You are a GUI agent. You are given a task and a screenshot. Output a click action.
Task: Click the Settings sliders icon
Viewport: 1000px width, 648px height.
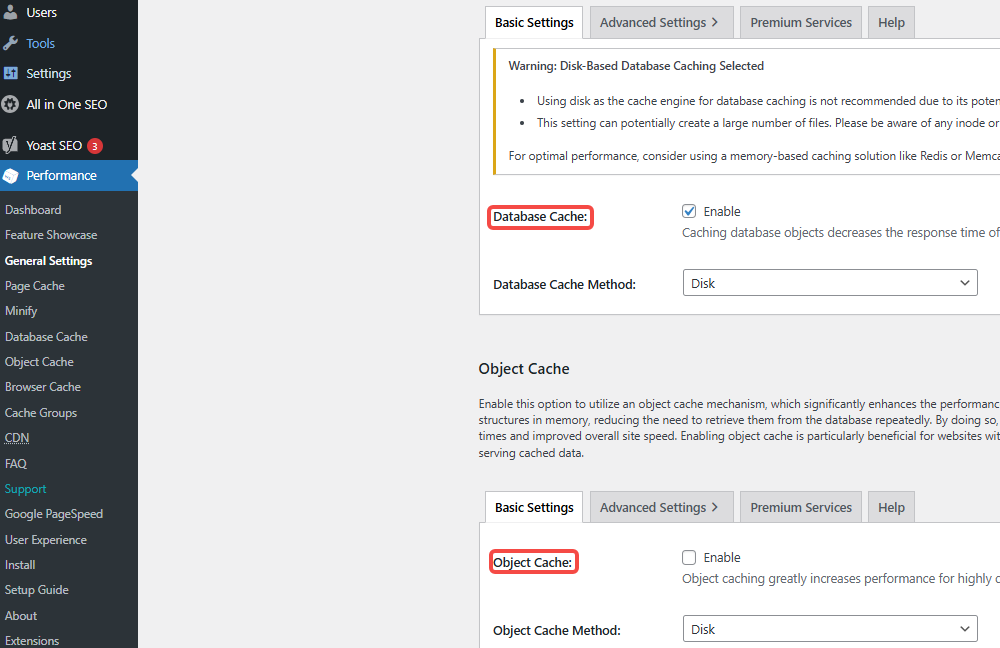[x=11, y=73]
